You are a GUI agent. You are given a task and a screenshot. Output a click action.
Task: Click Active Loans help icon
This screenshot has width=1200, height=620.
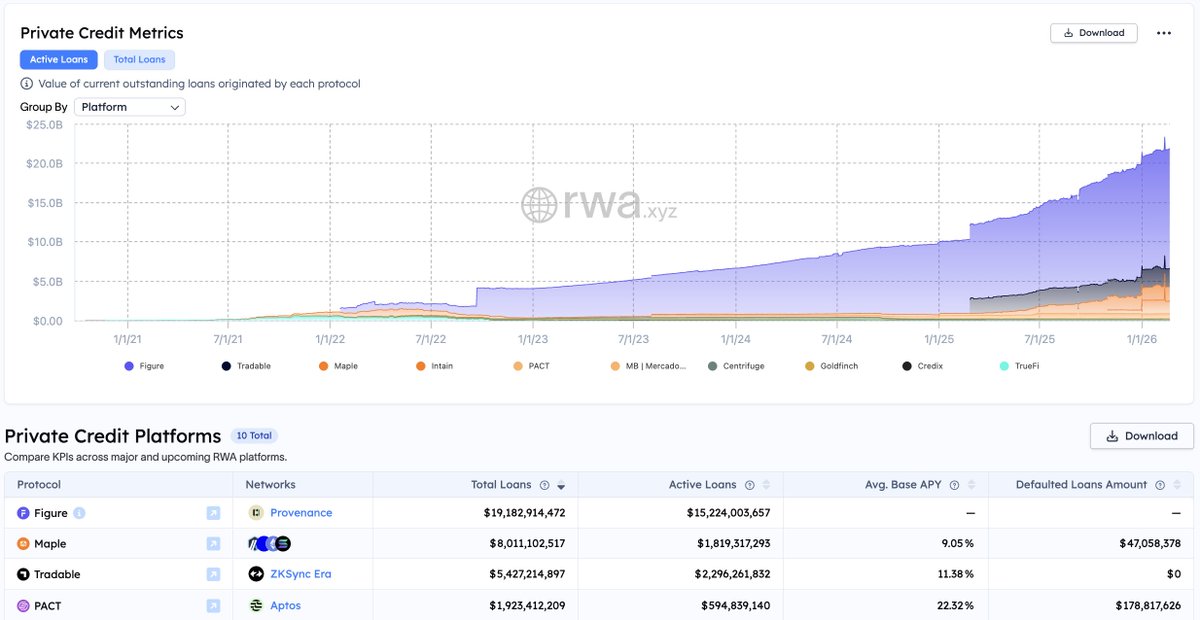749,485
